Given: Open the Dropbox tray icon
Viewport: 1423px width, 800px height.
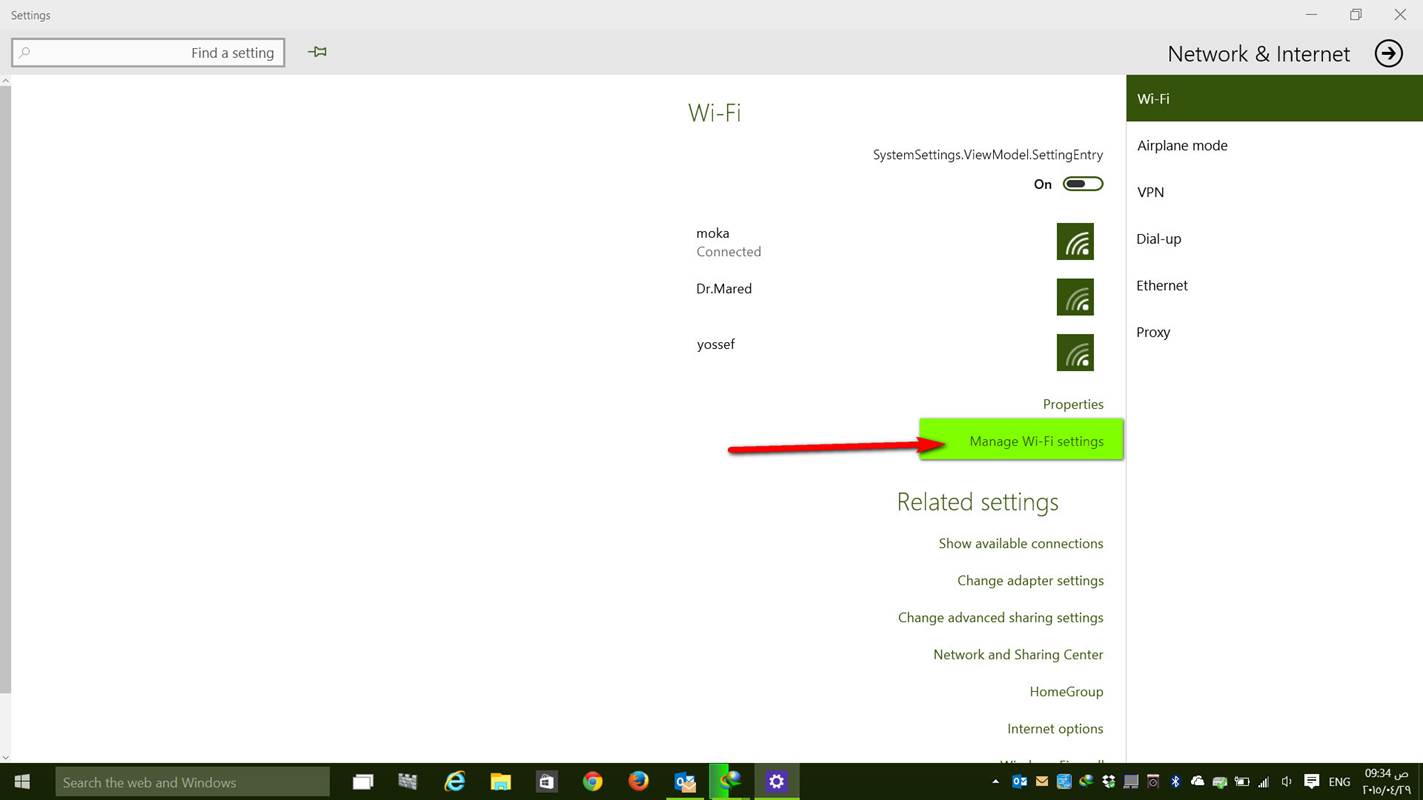Looking at the screenshot, I should [x=1109, y=782].
